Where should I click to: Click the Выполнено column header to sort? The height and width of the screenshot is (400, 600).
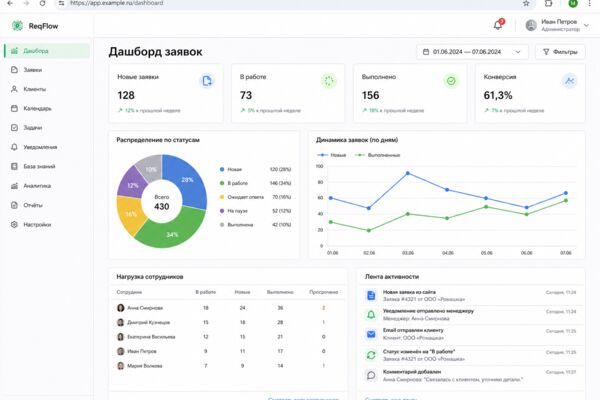pos(280,292)
